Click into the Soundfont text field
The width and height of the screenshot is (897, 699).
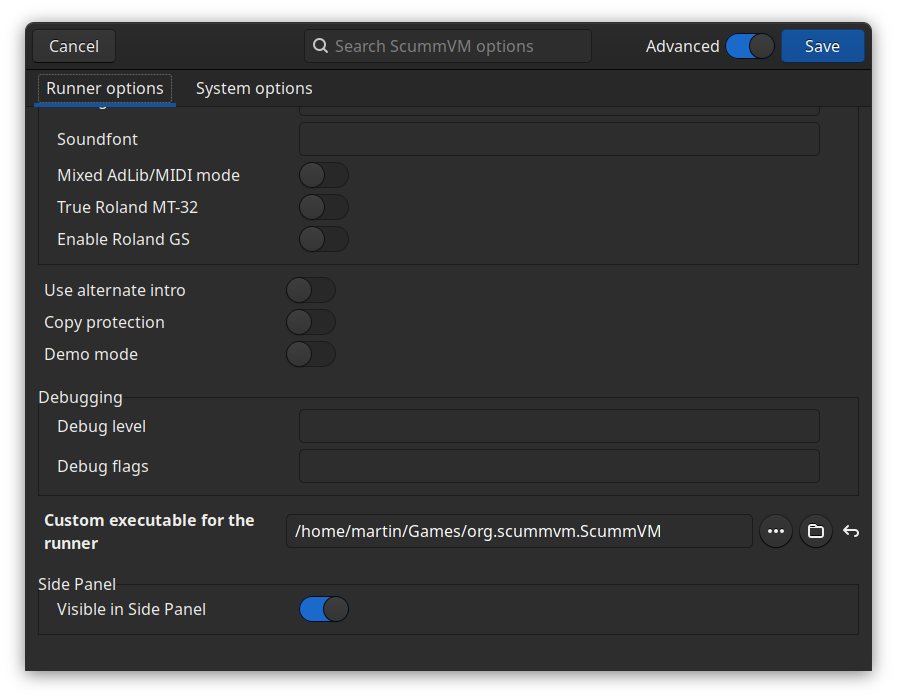coord(559,139)
